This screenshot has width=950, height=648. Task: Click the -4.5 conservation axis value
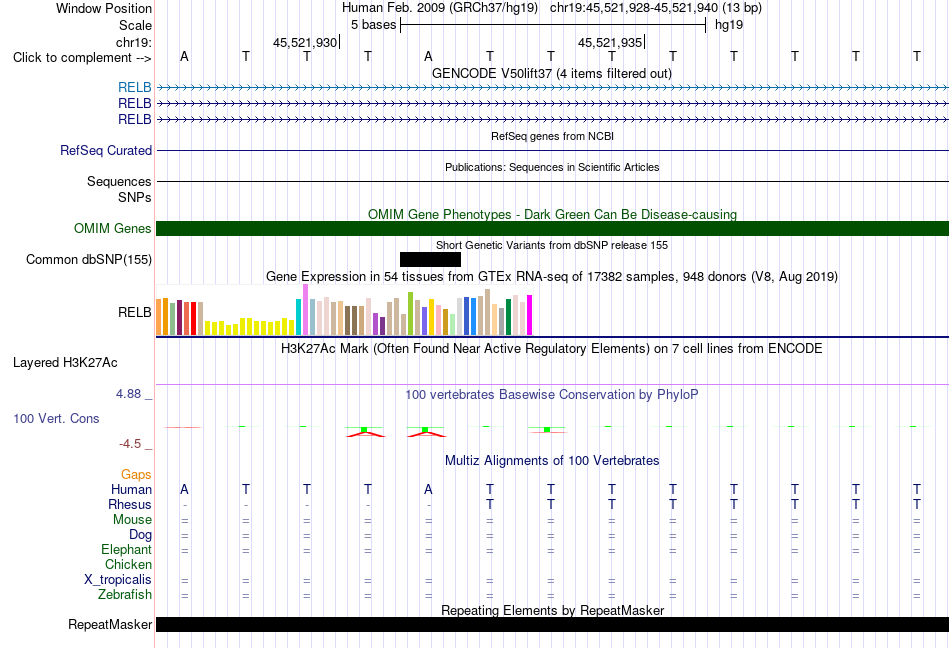130,444
